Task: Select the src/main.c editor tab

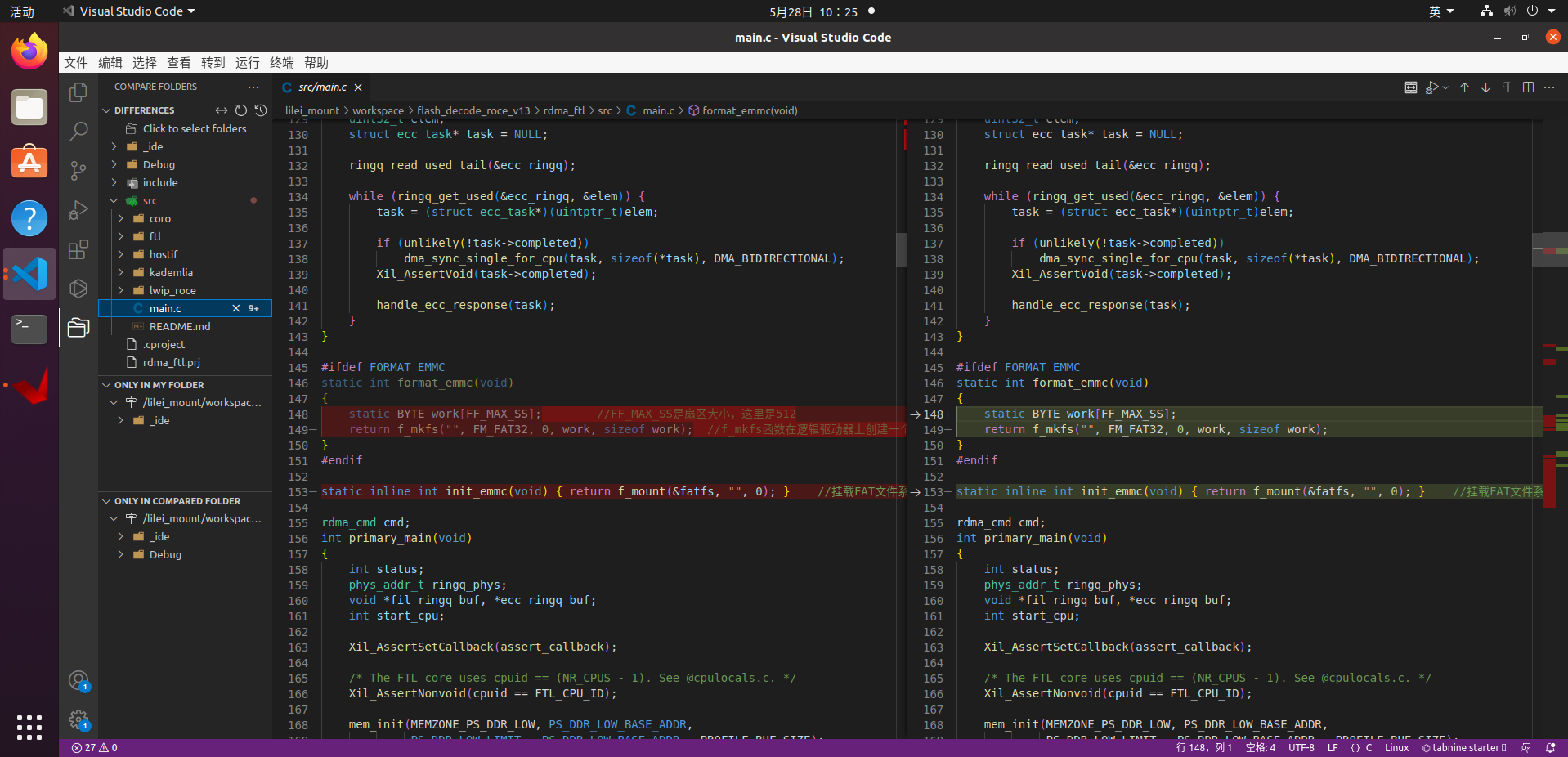Action: click(x=322, y=87)
